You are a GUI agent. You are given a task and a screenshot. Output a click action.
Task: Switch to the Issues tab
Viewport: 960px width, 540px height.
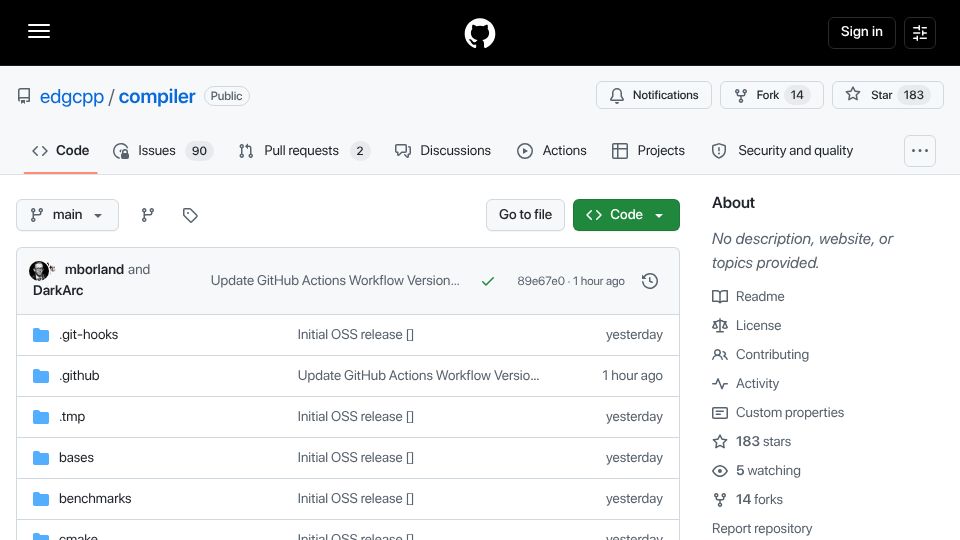tap(163, 151)
